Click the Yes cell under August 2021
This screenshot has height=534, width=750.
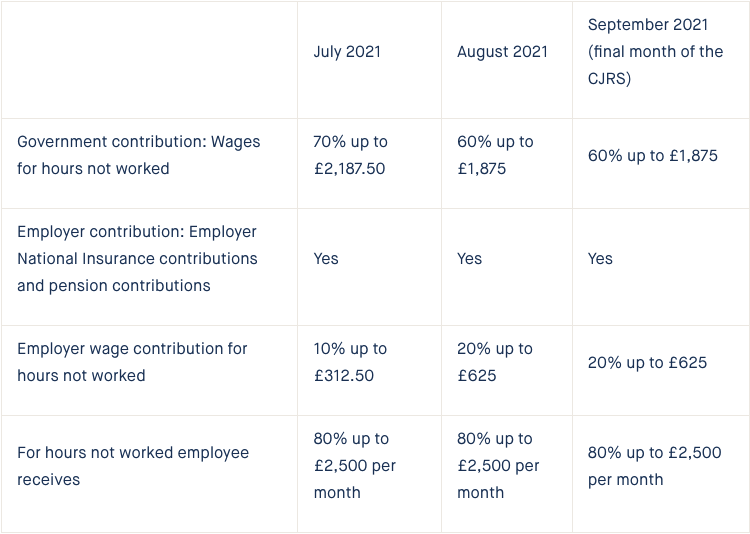coord(470,258)
